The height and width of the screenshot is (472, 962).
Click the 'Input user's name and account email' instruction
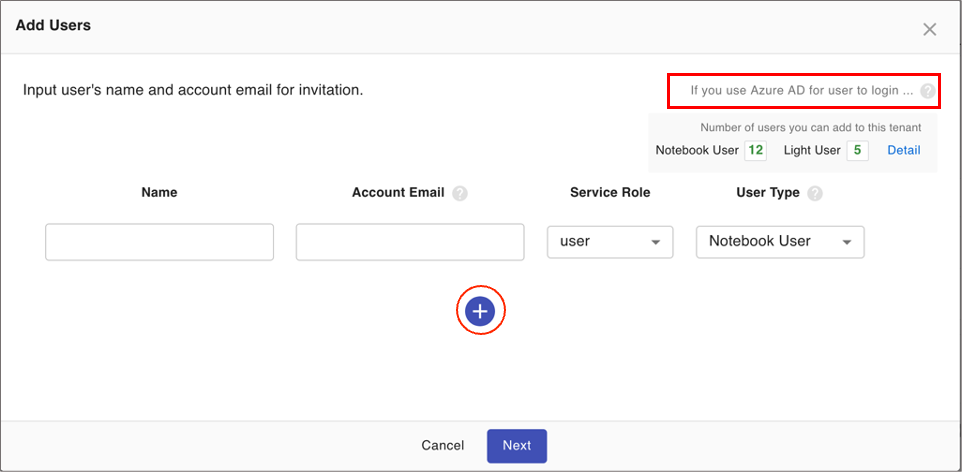pyautogui.click(x=193, y=90)
